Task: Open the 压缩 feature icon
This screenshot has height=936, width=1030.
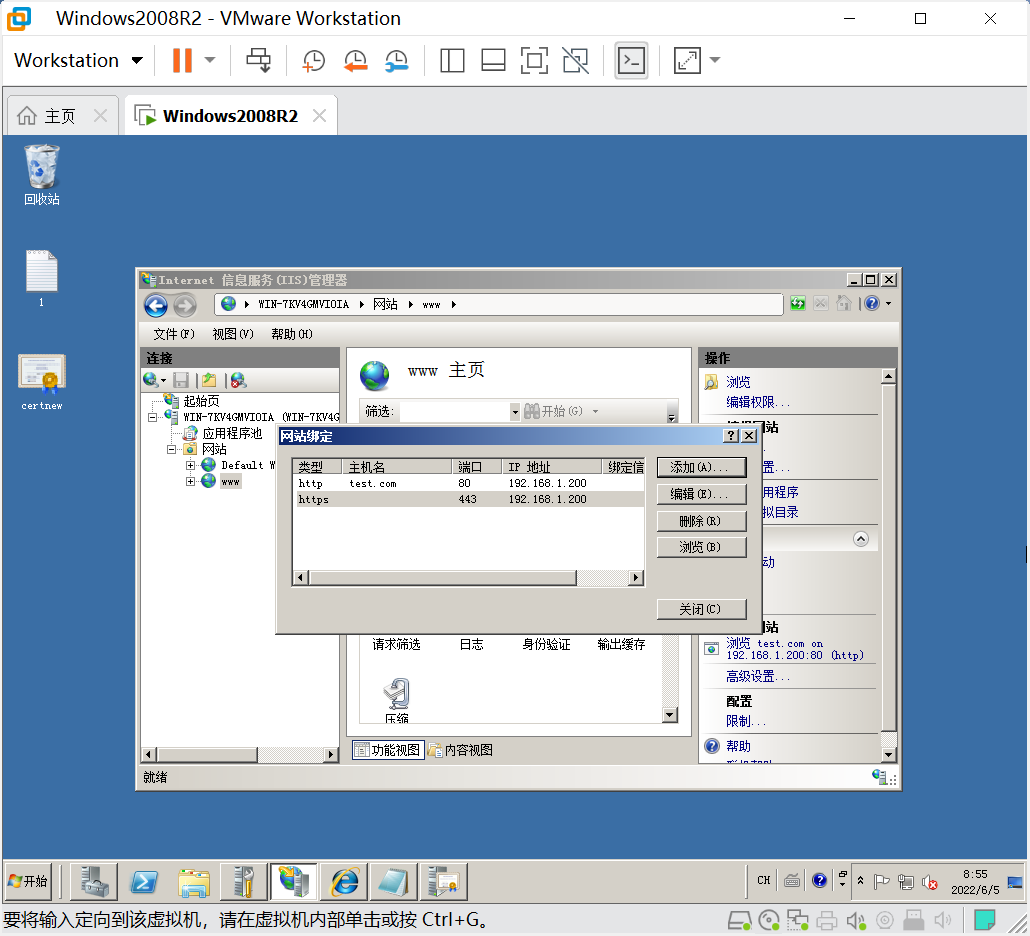Action: click(x=397, y=701)
